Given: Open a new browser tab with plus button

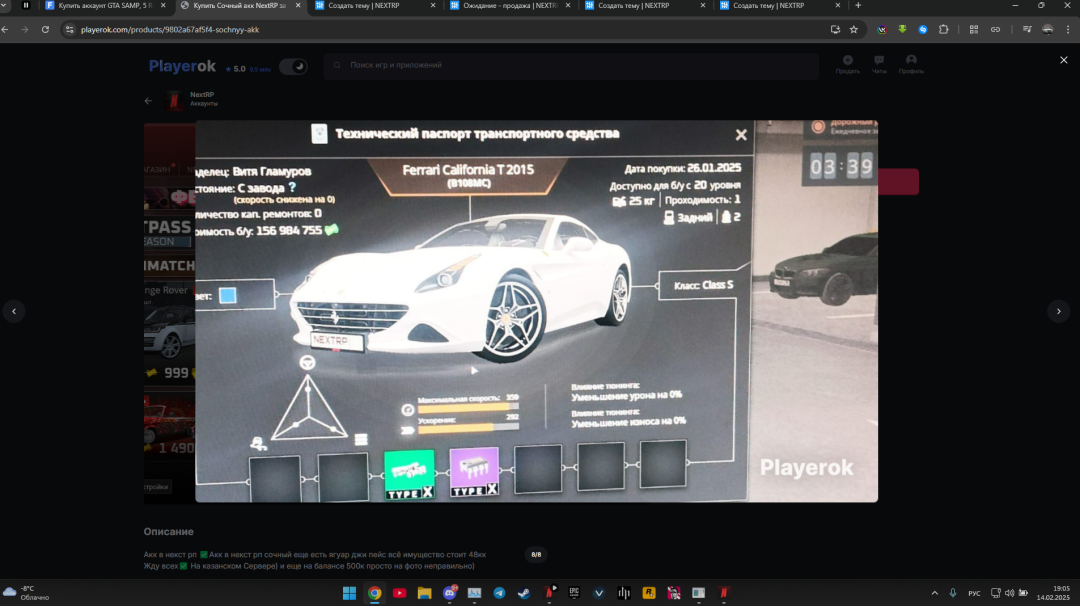Looking at the screenshot, I should pos(858,6).
